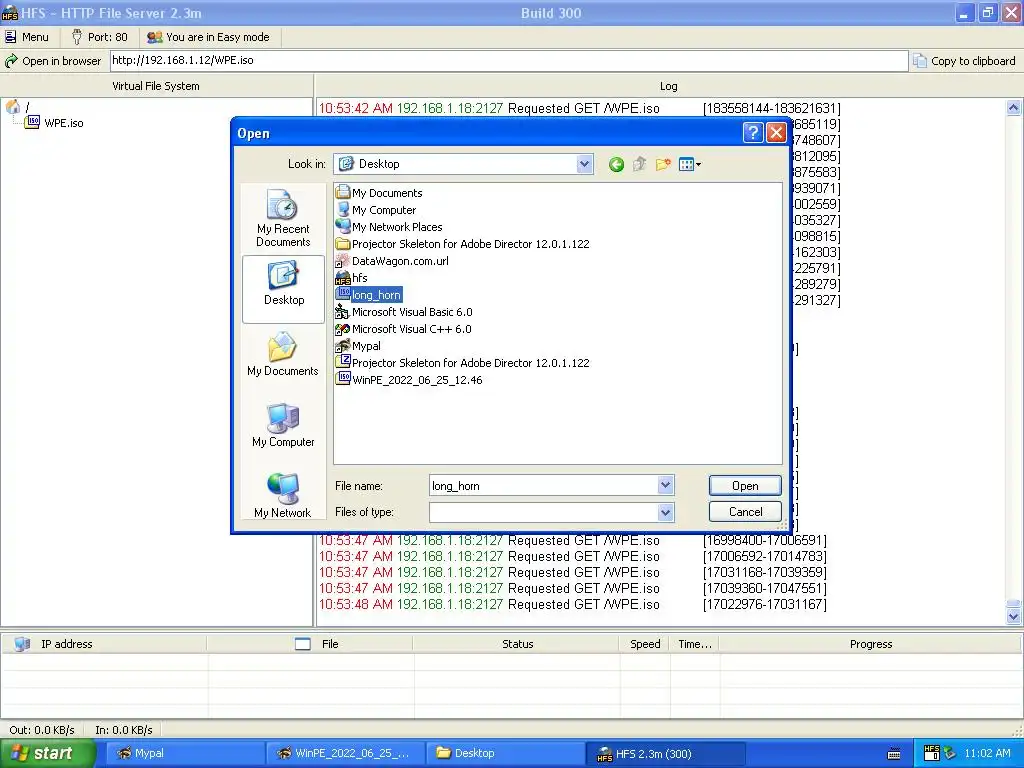Click the Log panel scroll down arrow
Viewport: 1024px width, 768px height.
(1013, 616)
